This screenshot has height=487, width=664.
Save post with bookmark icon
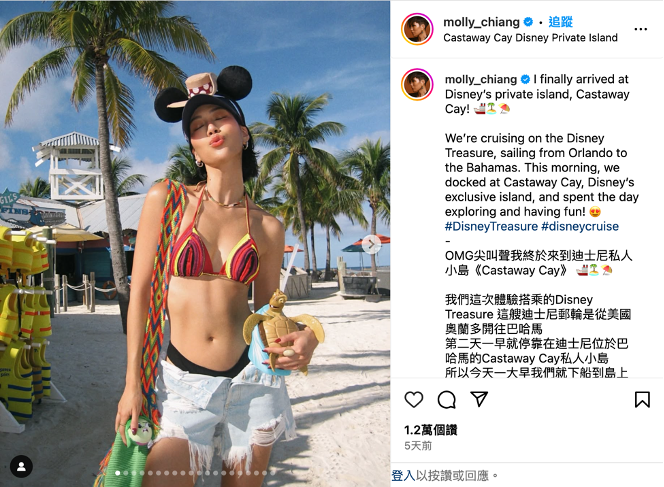[642, 399]
